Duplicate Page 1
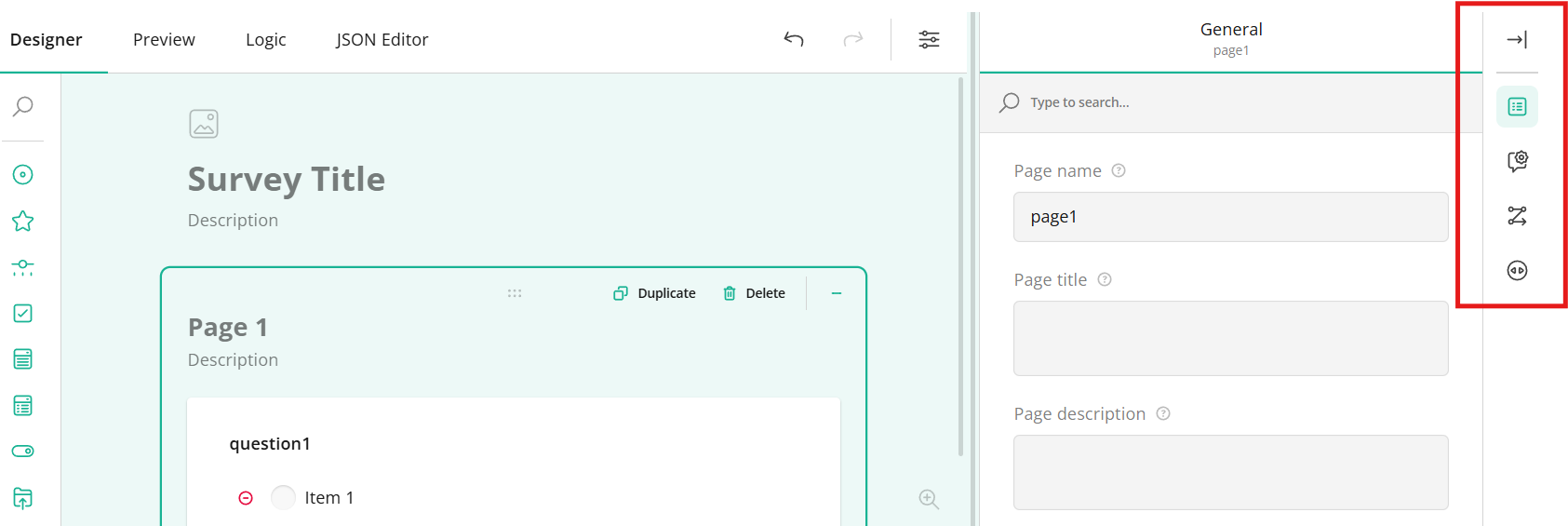 [x=655, y=293]
